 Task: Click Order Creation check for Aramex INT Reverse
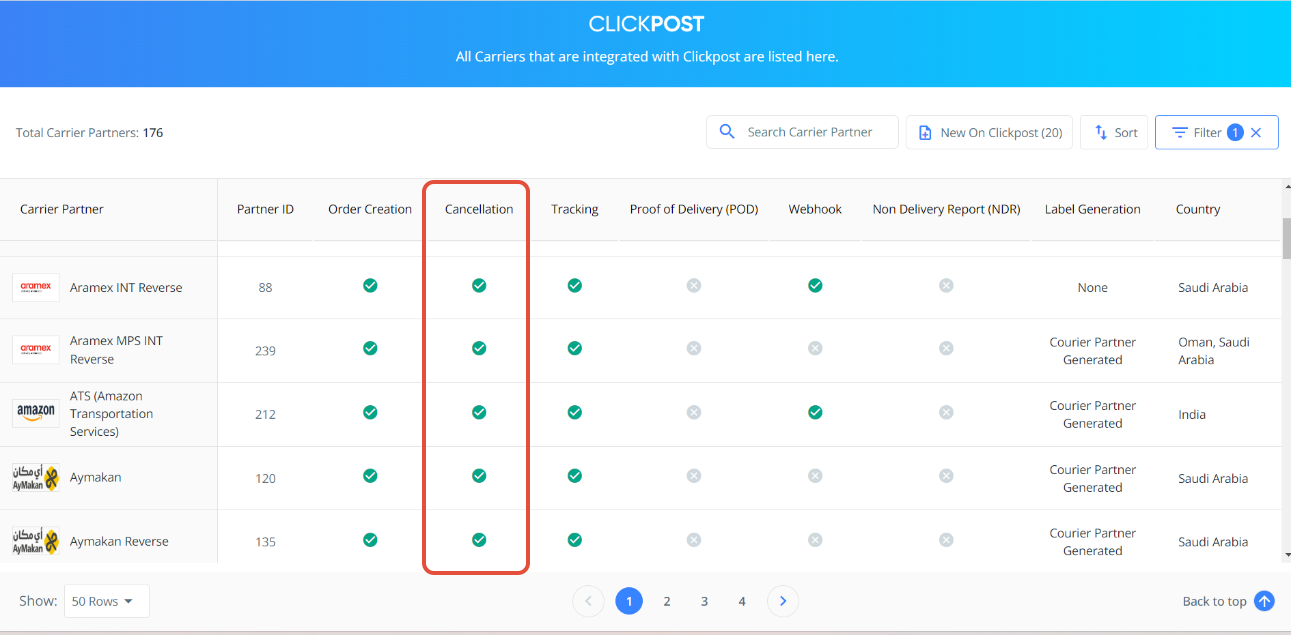pos(370,285)
